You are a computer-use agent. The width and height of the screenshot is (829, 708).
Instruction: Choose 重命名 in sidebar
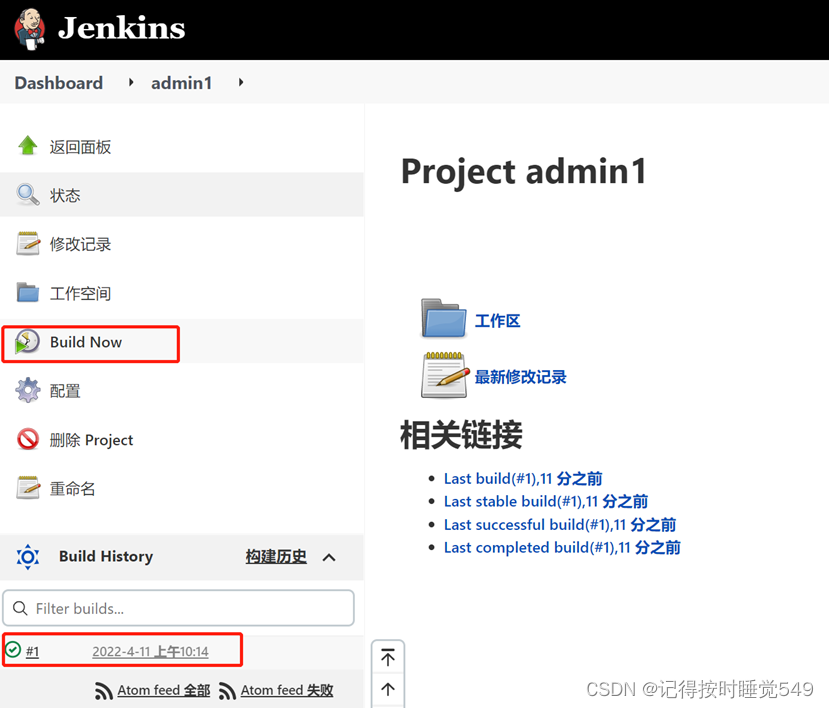pos(72,489)
